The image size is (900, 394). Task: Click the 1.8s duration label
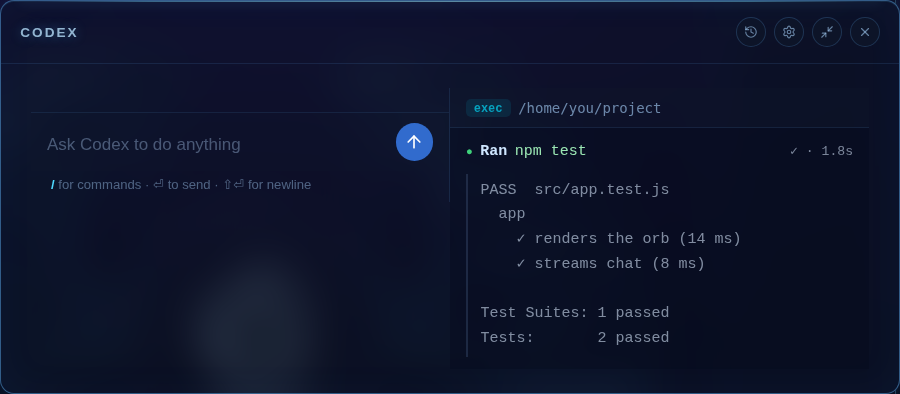(837, 151)
